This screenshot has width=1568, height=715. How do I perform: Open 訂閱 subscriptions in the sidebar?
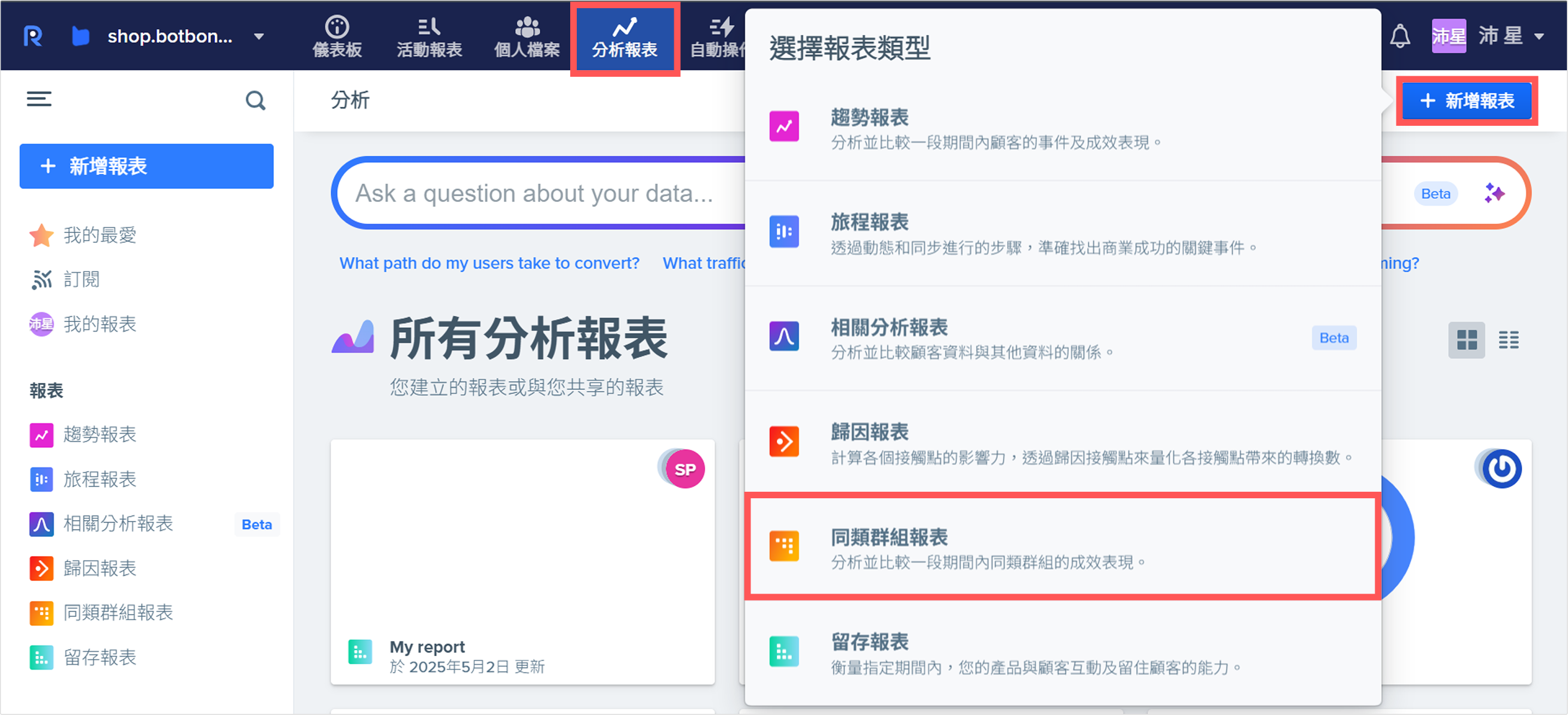coord(66,279)
